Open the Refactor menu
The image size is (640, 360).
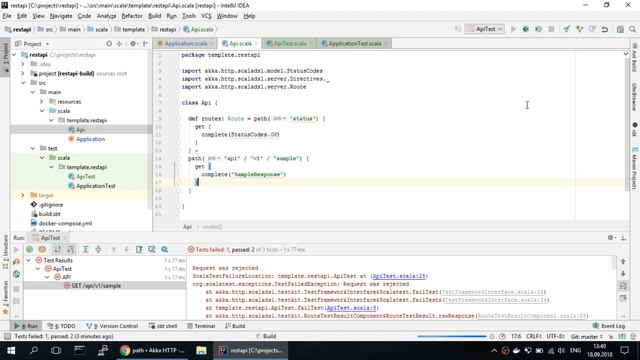pos(132,16)
